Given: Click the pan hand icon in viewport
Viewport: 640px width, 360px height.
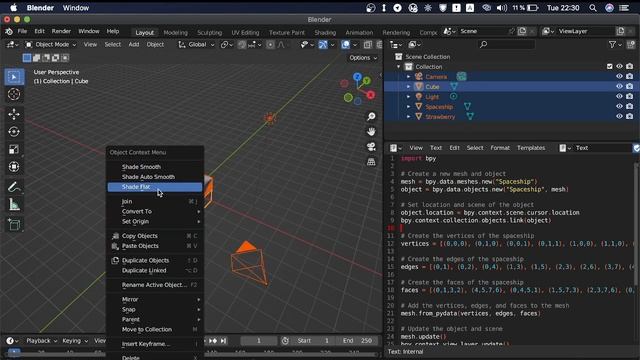Looking at the screenshot, I should tap(371, 132).
